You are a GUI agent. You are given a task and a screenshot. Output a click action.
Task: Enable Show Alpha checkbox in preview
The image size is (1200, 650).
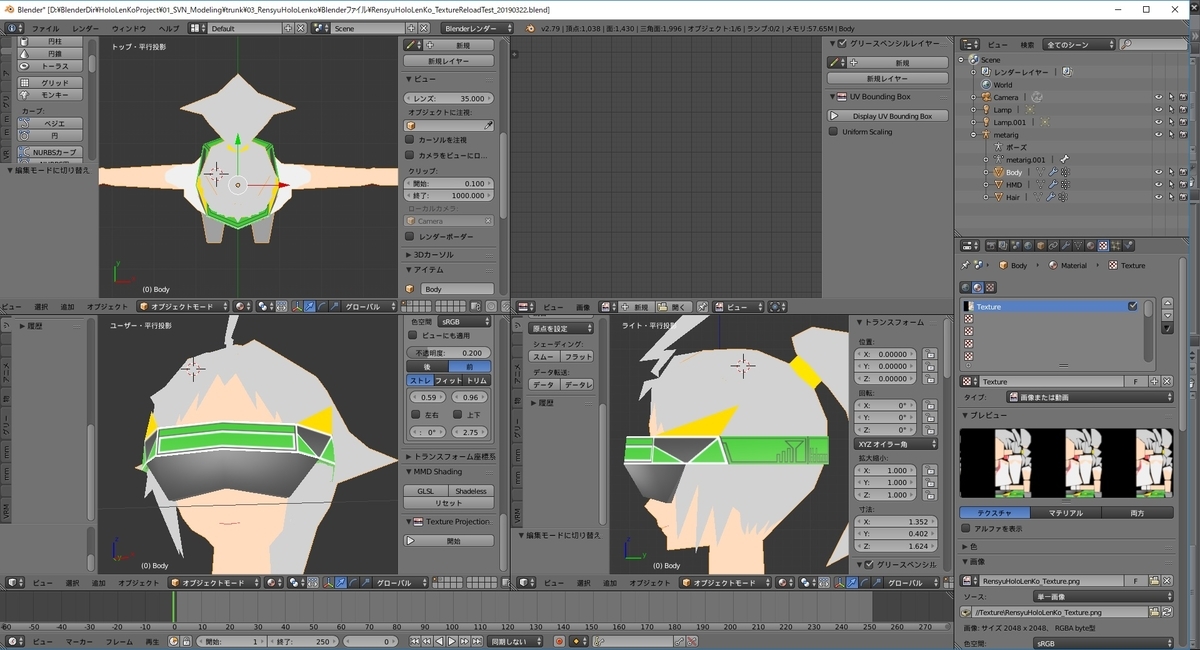tap(965, 528)
